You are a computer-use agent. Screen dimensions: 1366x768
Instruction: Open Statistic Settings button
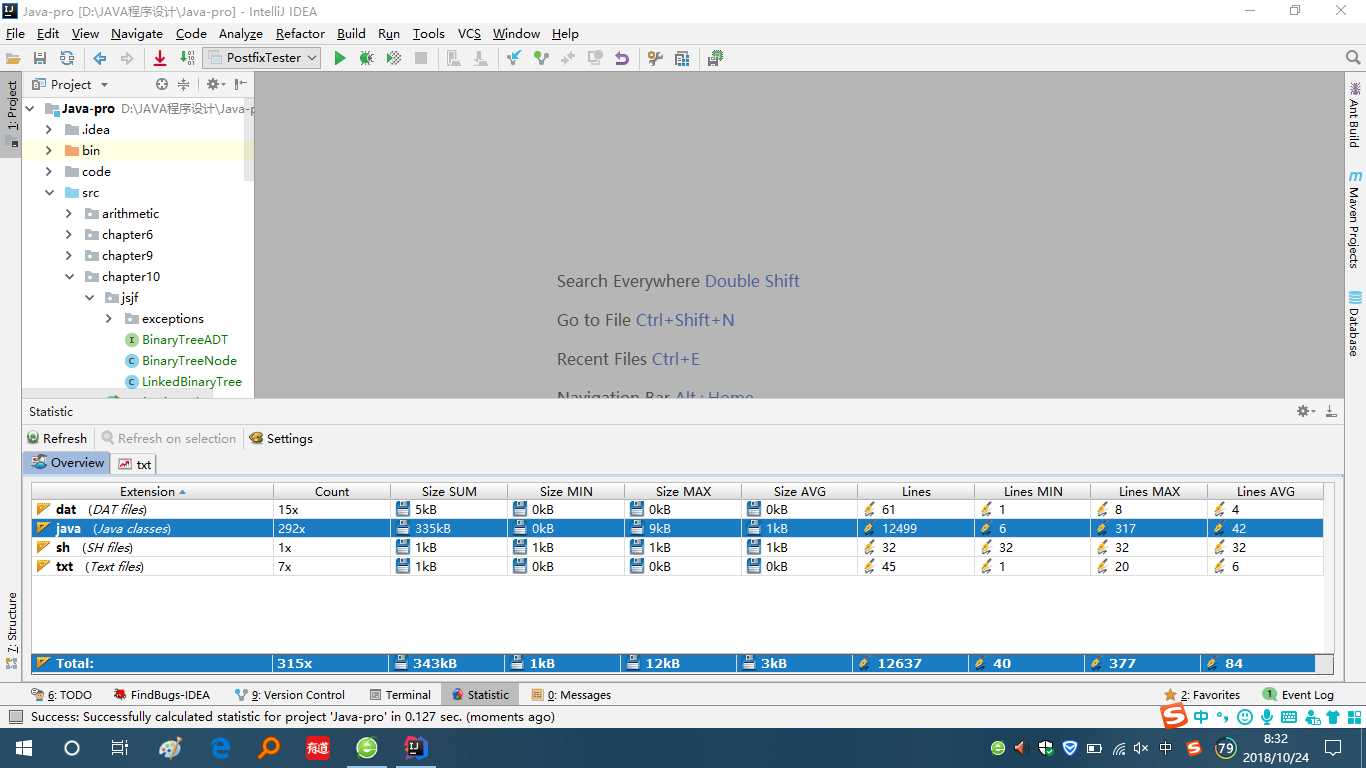point(281,438)
